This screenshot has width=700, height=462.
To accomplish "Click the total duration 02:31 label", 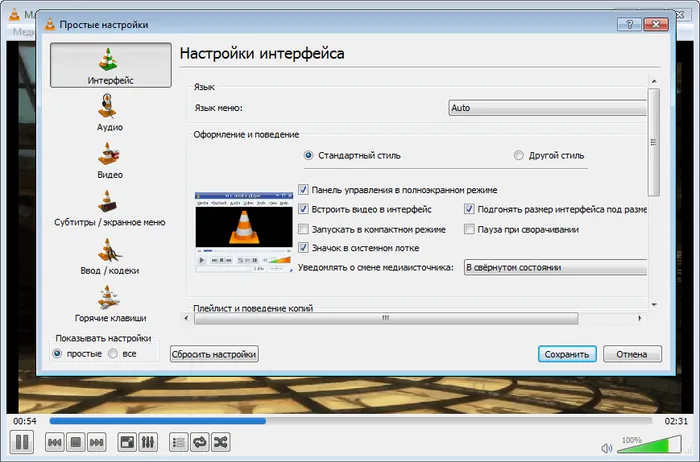I will [x=676, y=421].
